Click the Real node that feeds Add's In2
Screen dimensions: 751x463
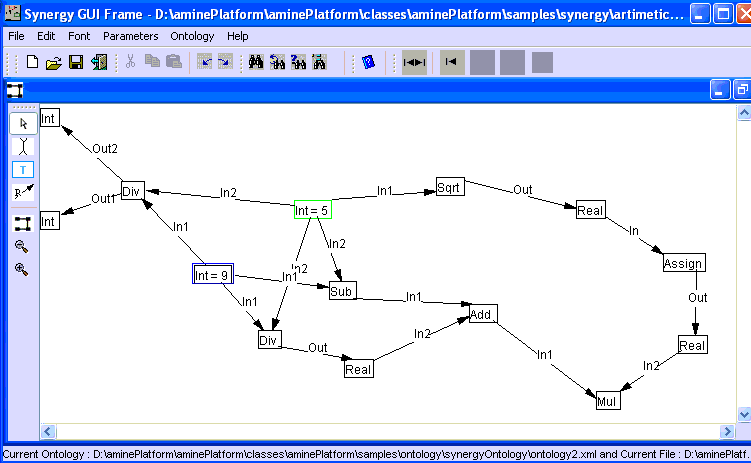(x=359, y=368)
